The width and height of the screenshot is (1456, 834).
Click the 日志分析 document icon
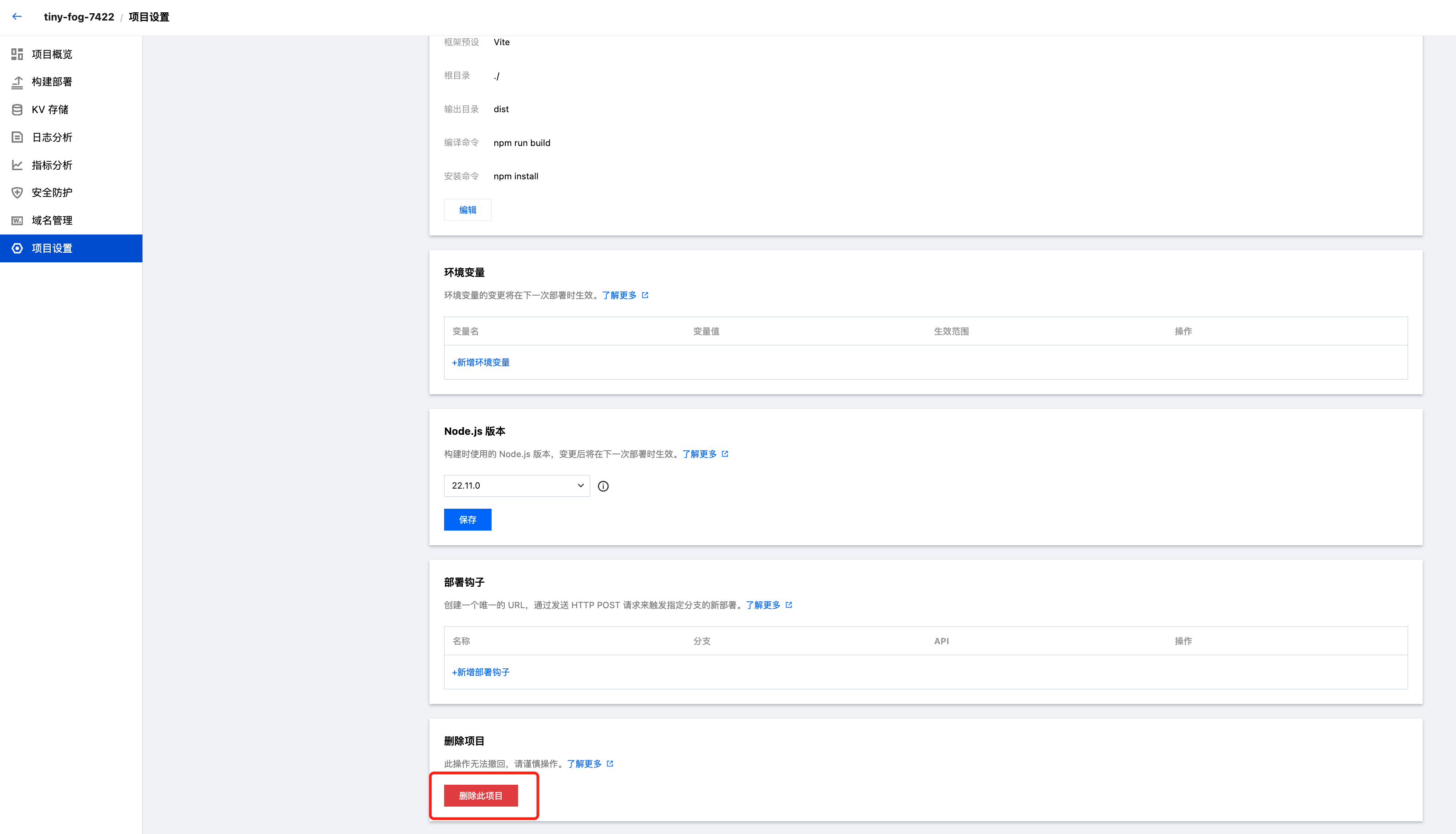17,137
